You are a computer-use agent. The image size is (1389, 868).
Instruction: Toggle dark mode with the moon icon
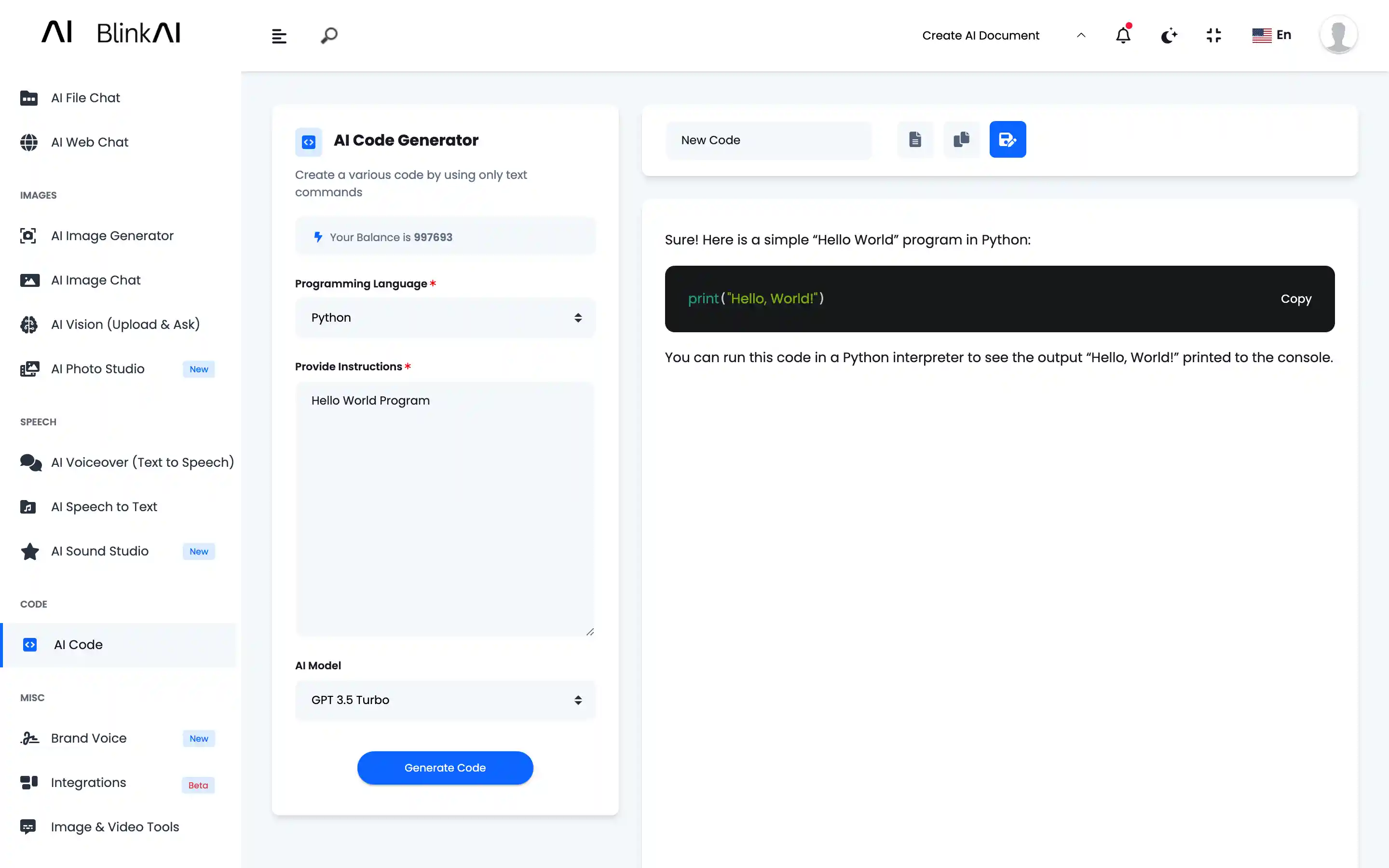1169,35
